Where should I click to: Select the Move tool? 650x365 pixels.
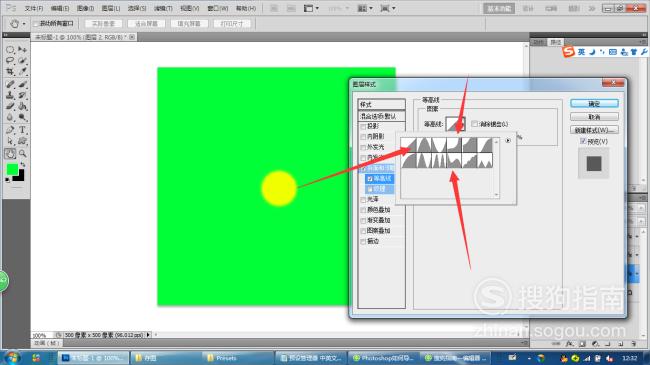point(22,50)
